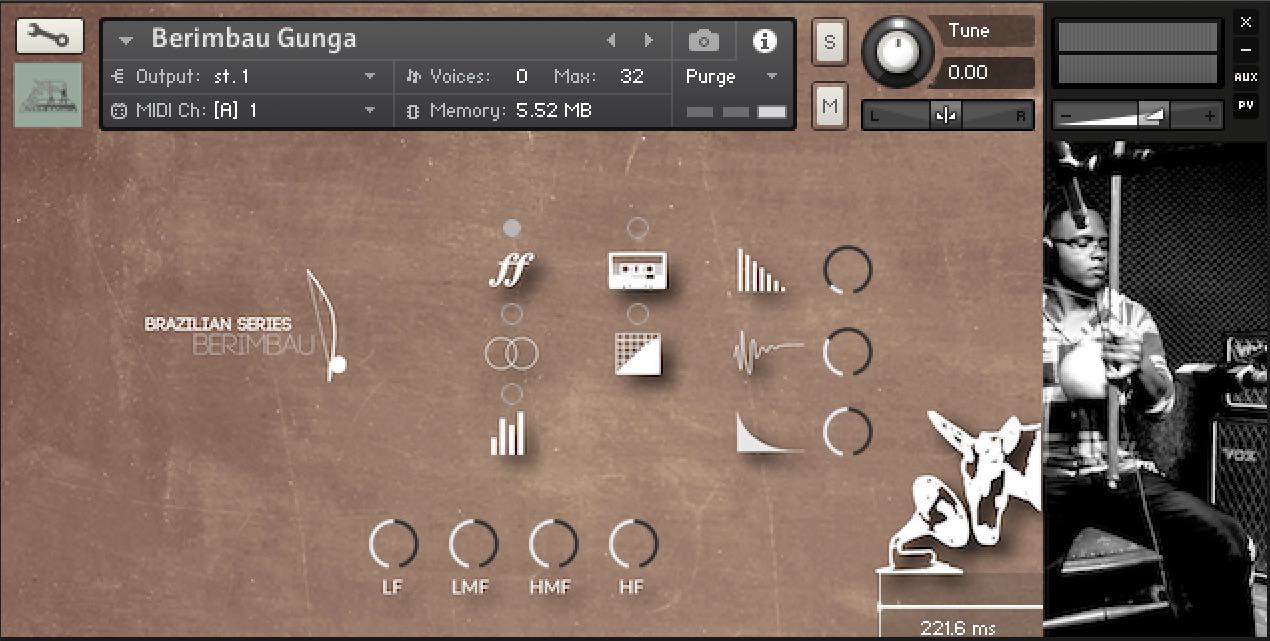Click the LF equalizer knob
The width and height of the screenshot is (1270, 641).
click(x=393, y=545)
